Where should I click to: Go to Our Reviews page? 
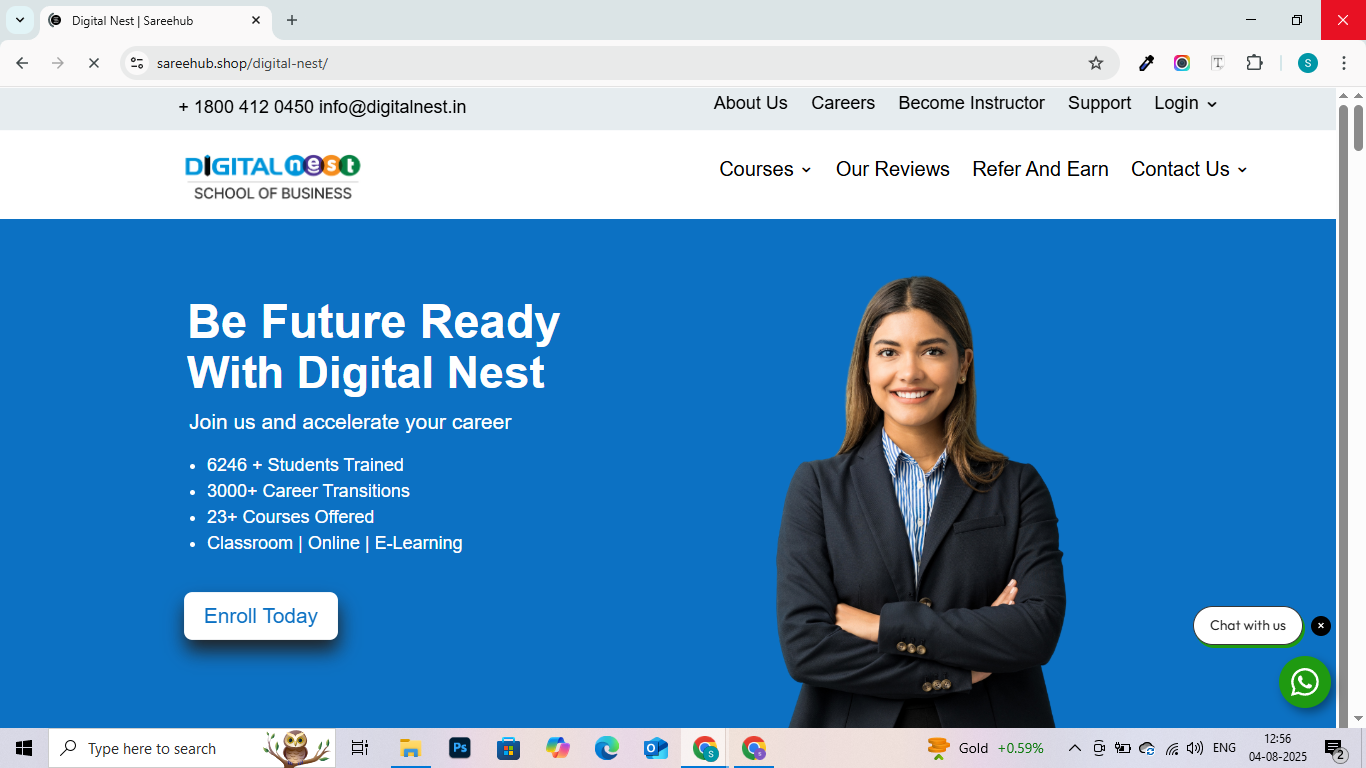click(892, 169)
